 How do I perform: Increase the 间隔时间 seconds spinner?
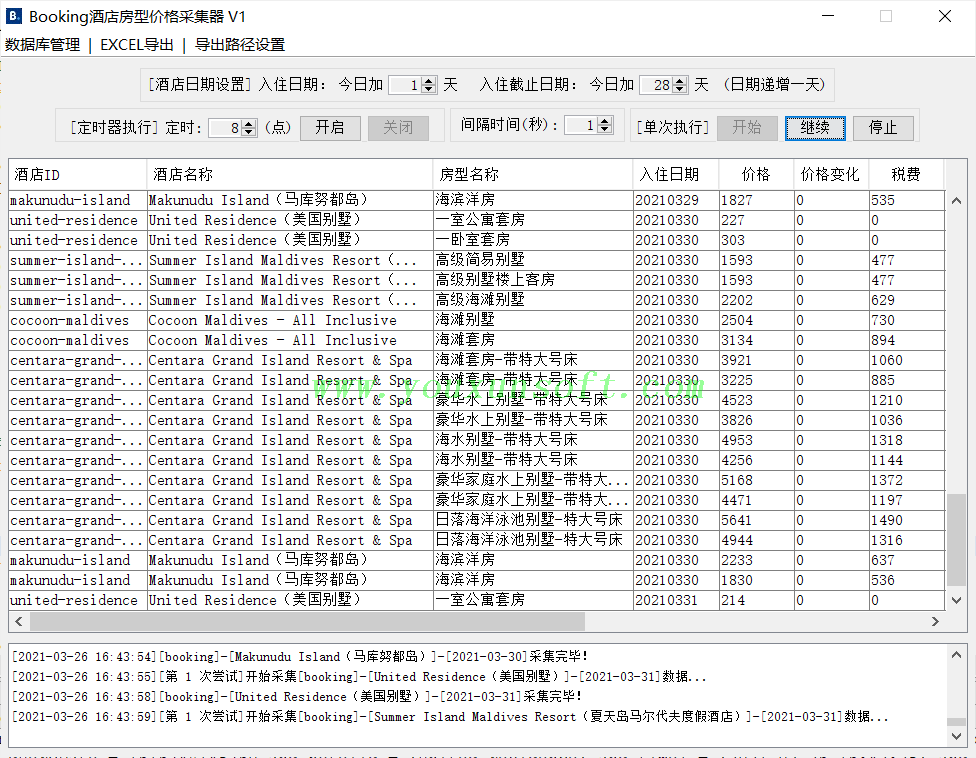click(604, 121)
